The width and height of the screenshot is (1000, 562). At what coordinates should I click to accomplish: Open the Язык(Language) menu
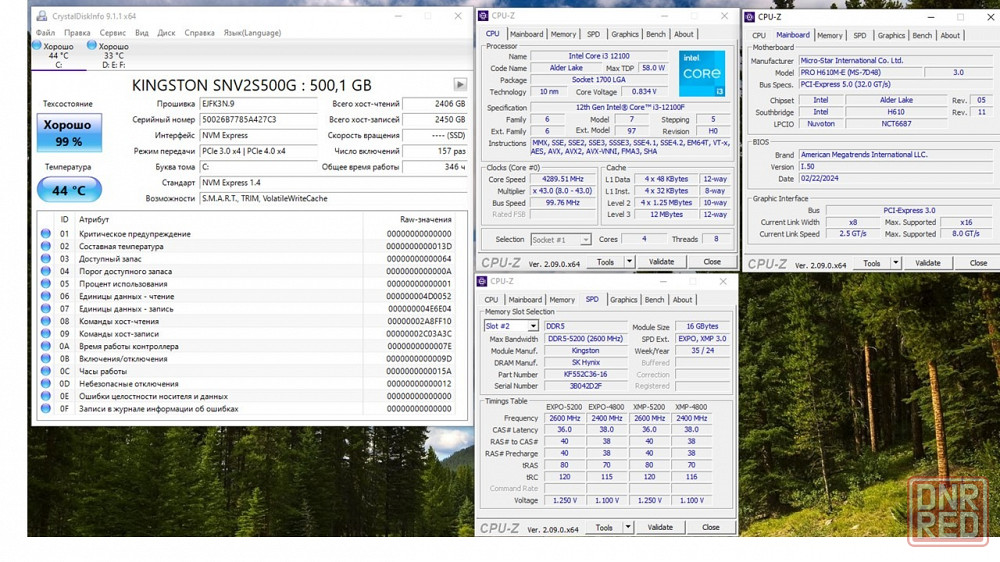[x=252, y=33]
